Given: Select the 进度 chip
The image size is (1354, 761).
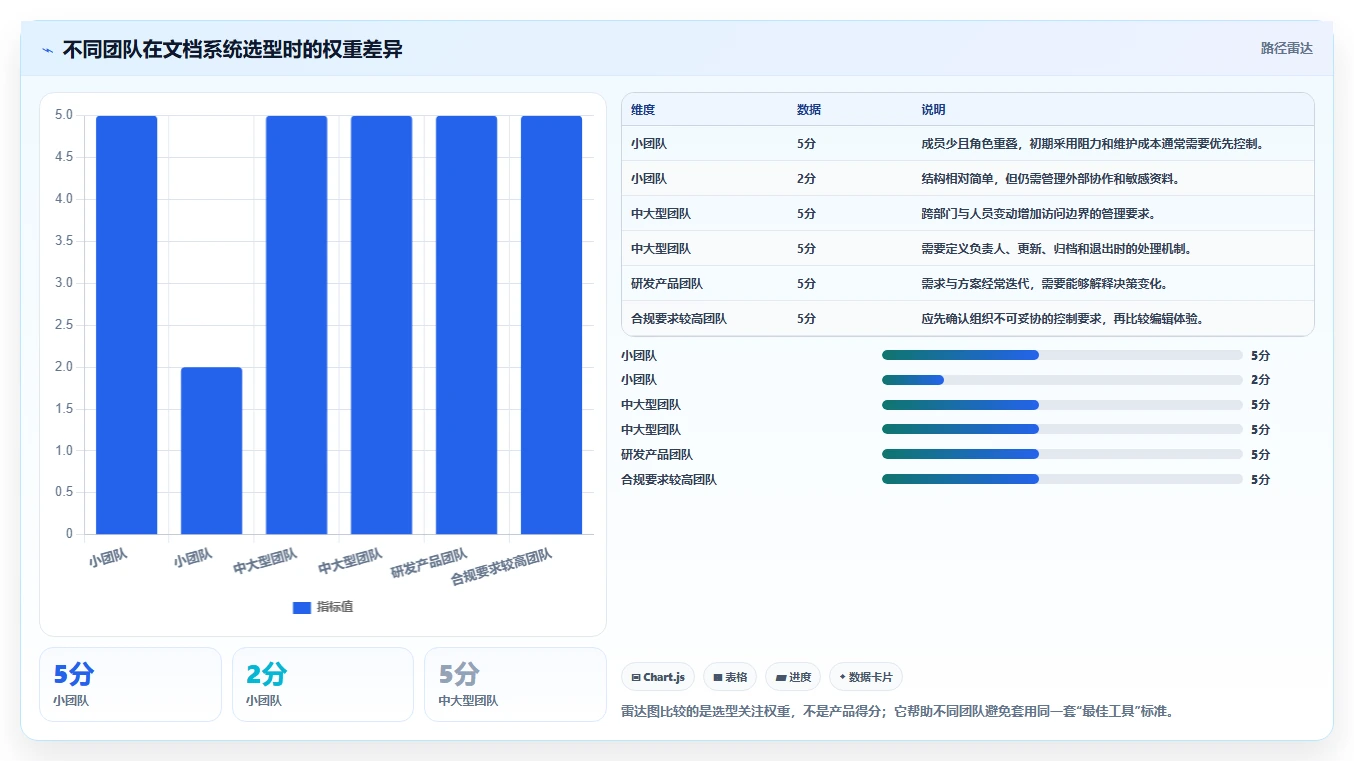Looking at the screenshot, I should click(x=793, y=677).
